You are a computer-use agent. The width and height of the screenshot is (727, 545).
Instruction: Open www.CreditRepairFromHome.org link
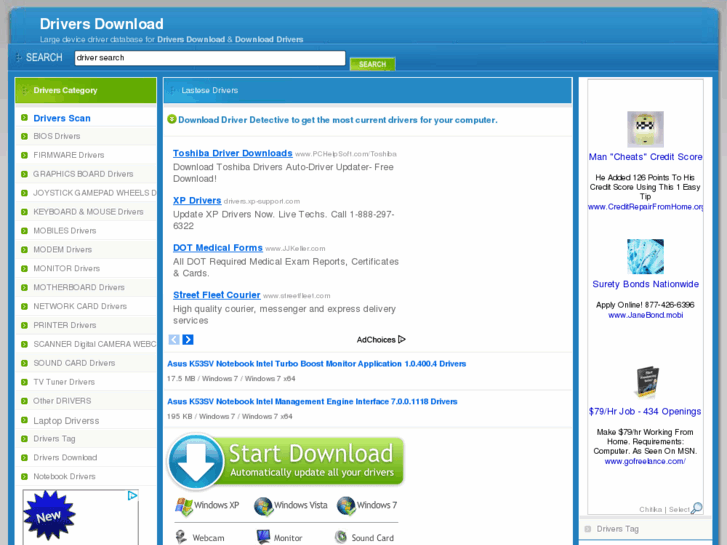[x=645, y=207]
